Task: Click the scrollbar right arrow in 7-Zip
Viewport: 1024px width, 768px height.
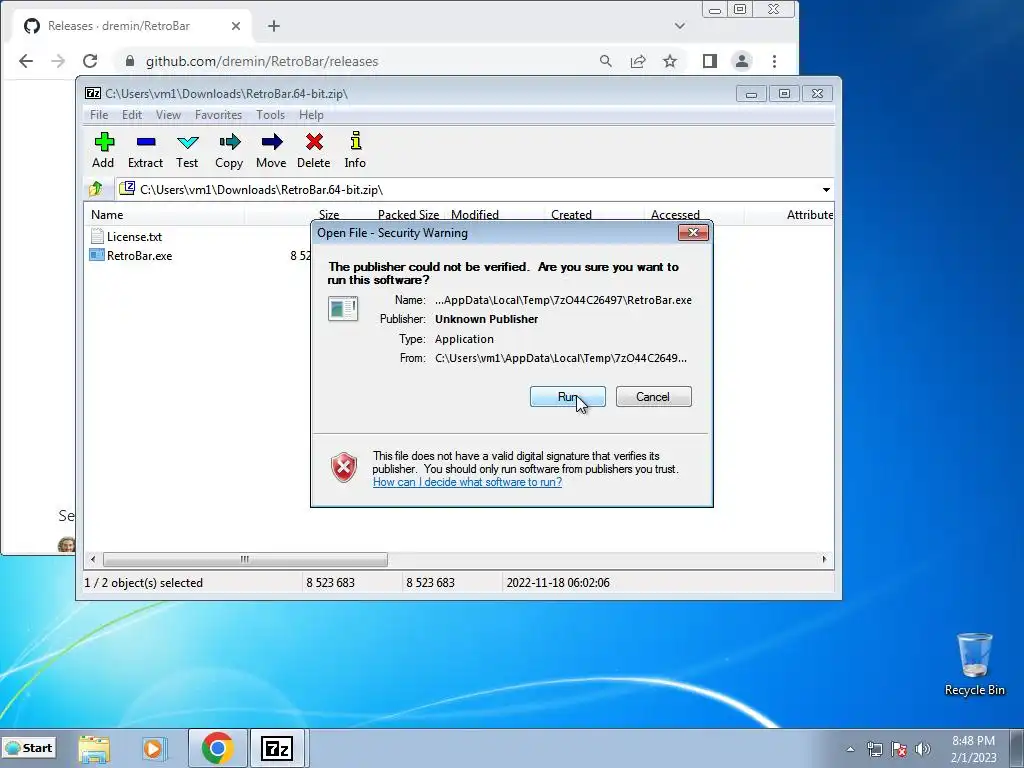Action: click(x=824, y=559)
